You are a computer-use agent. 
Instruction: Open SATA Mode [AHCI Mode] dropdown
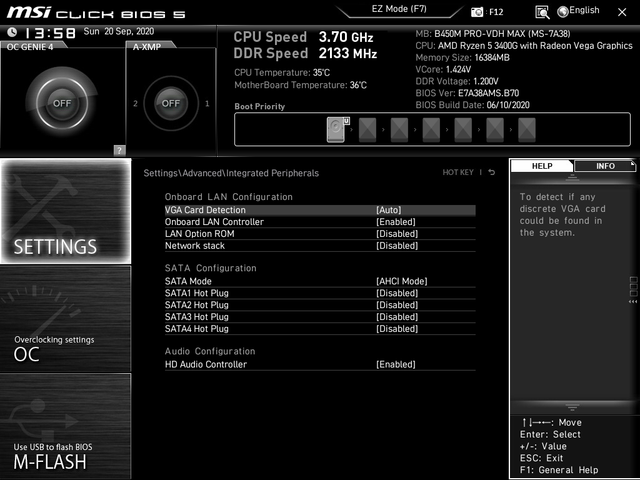click(402, 281)
